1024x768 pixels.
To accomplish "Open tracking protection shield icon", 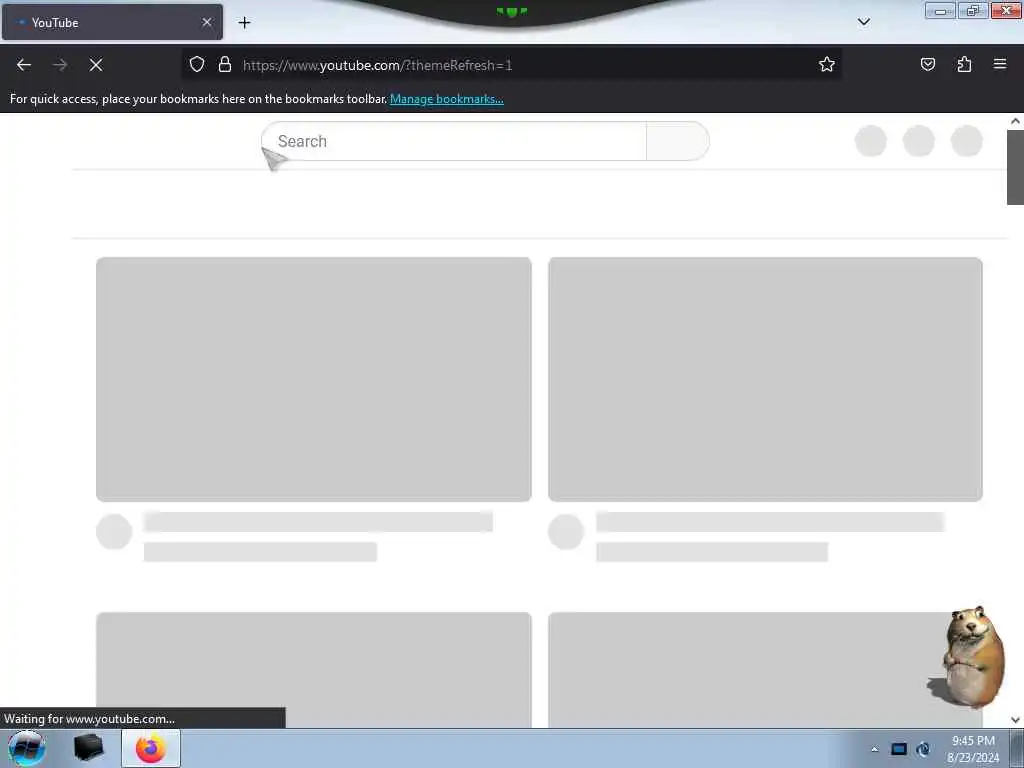I will tap(197, 64).
